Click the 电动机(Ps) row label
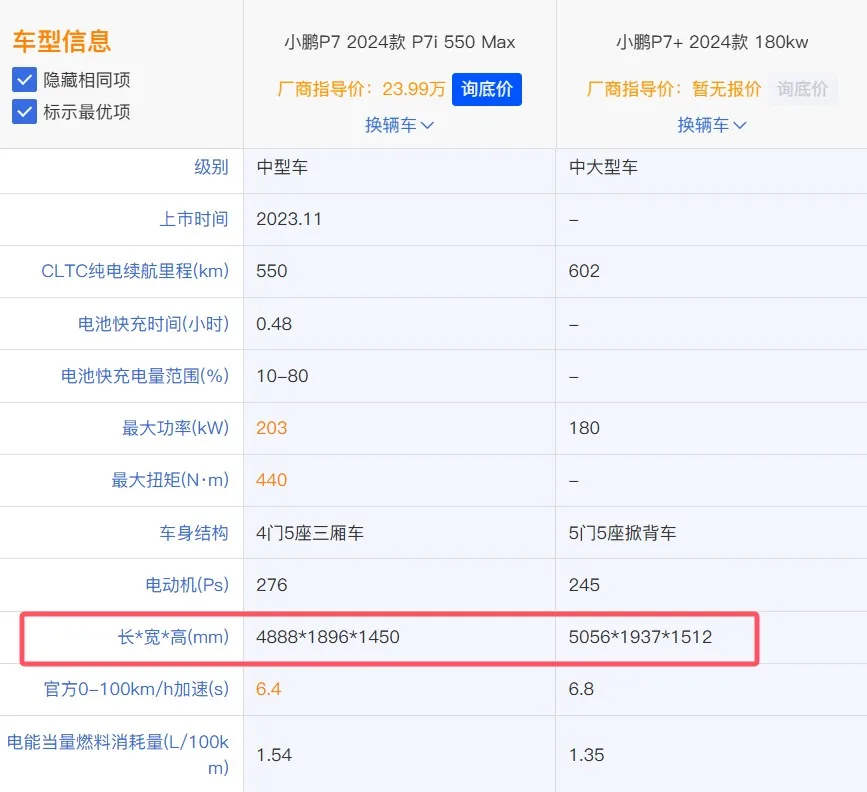Image resolution: width=867 pixels, height=792 pixels. (x=187, y=585)
